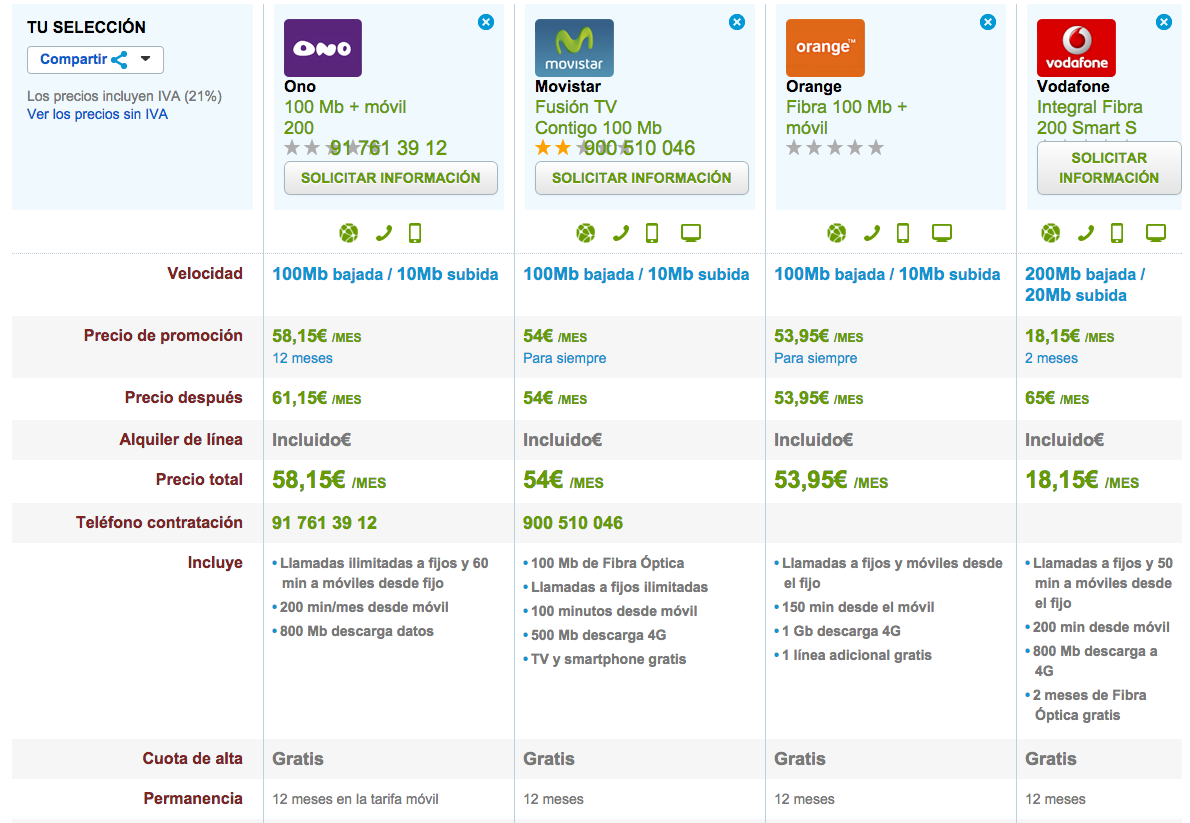Click the Orange landline phone icon
The image size is (1190, 823).
[872, 233]
